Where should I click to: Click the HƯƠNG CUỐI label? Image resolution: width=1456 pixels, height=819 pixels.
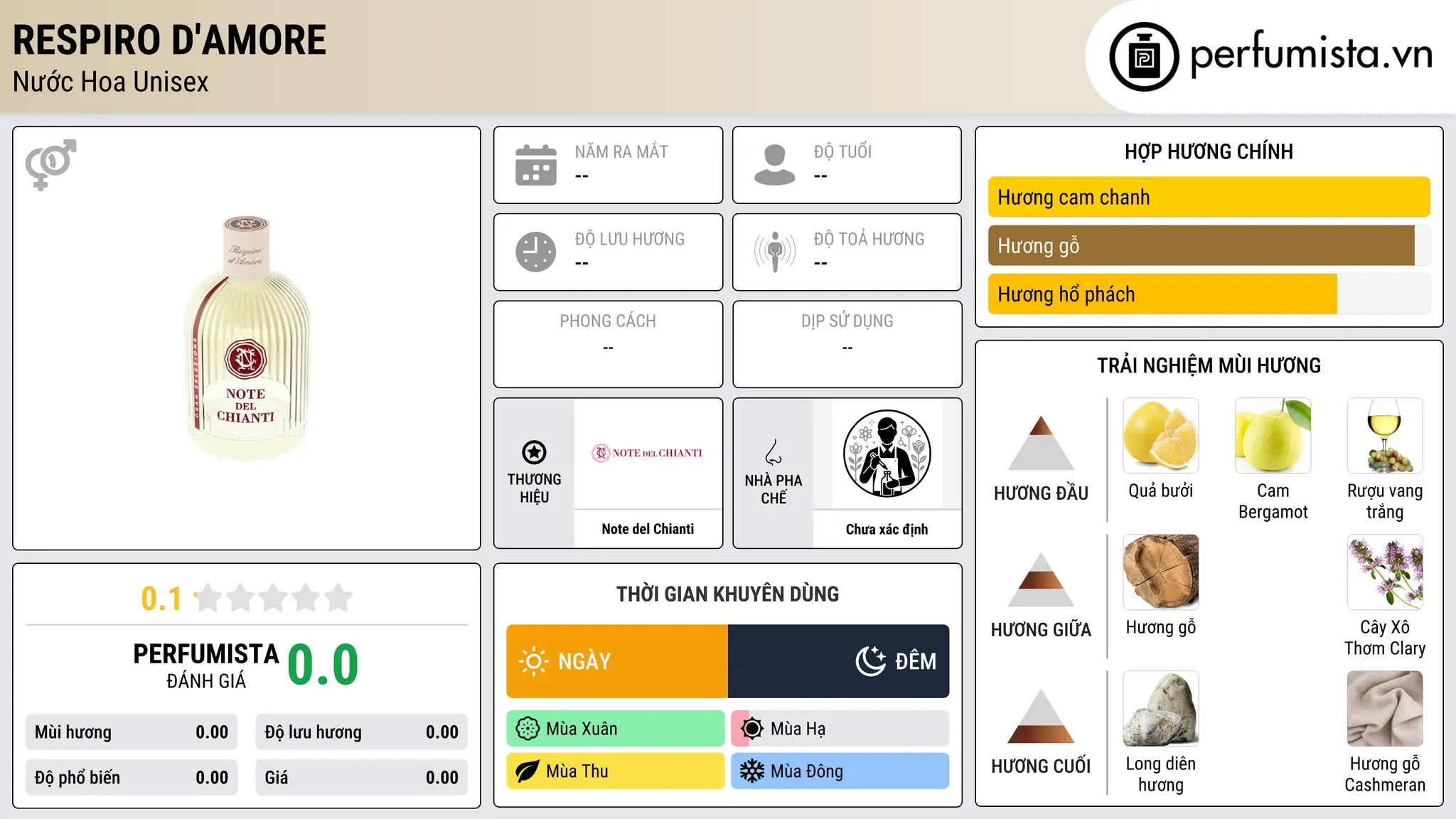click(1041, 766)
